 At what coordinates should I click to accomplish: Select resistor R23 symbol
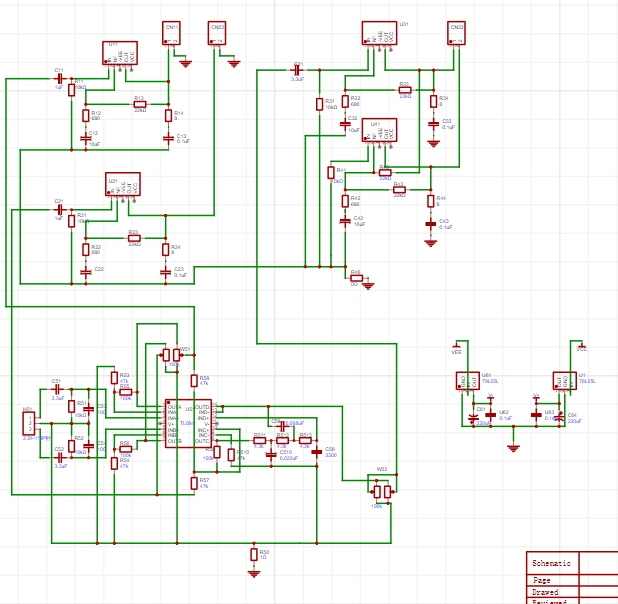coord(134,238)
